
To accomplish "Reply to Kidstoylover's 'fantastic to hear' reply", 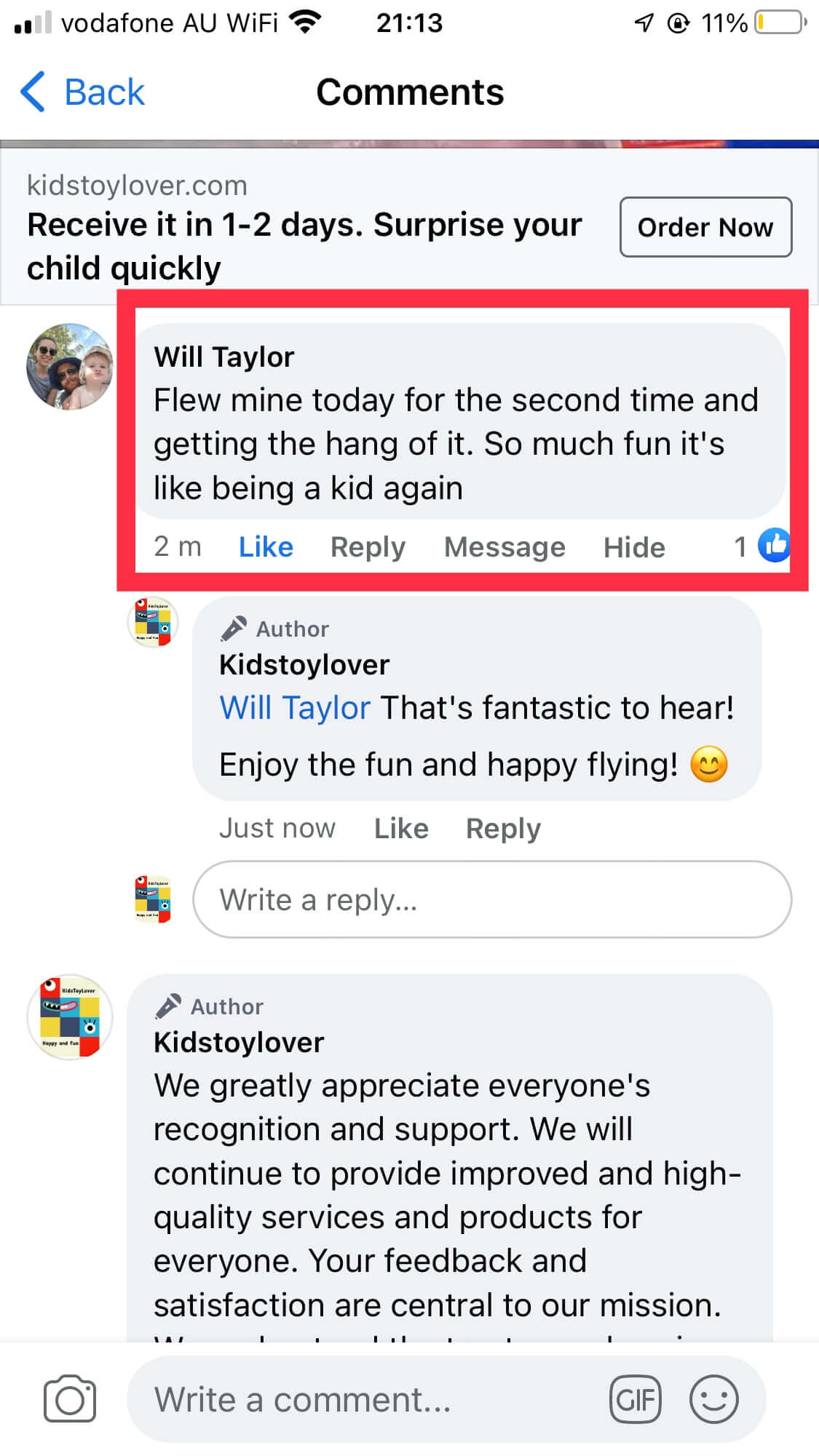I will pos(503,829).
